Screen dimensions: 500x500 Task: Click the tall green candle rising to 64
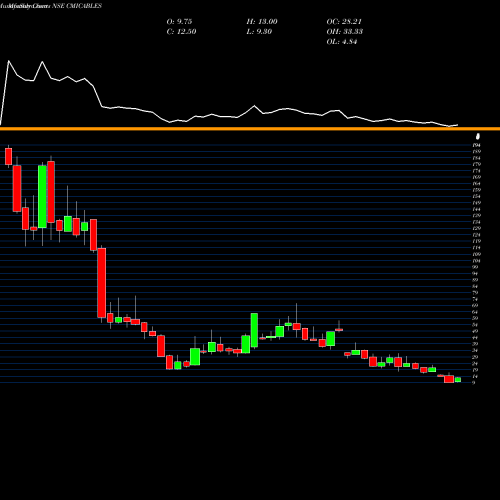pos(254,330)
